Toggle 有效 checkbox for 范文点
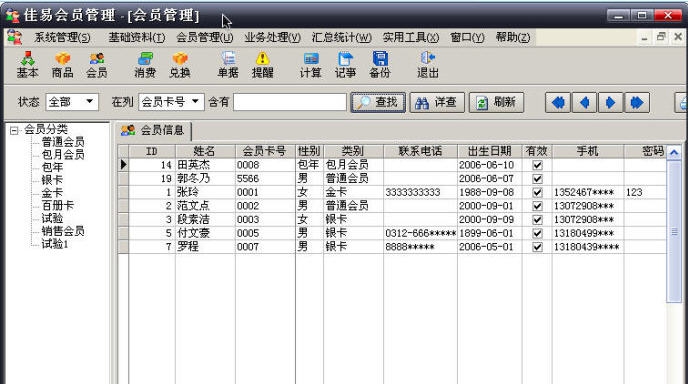 (x=537, y=206)
